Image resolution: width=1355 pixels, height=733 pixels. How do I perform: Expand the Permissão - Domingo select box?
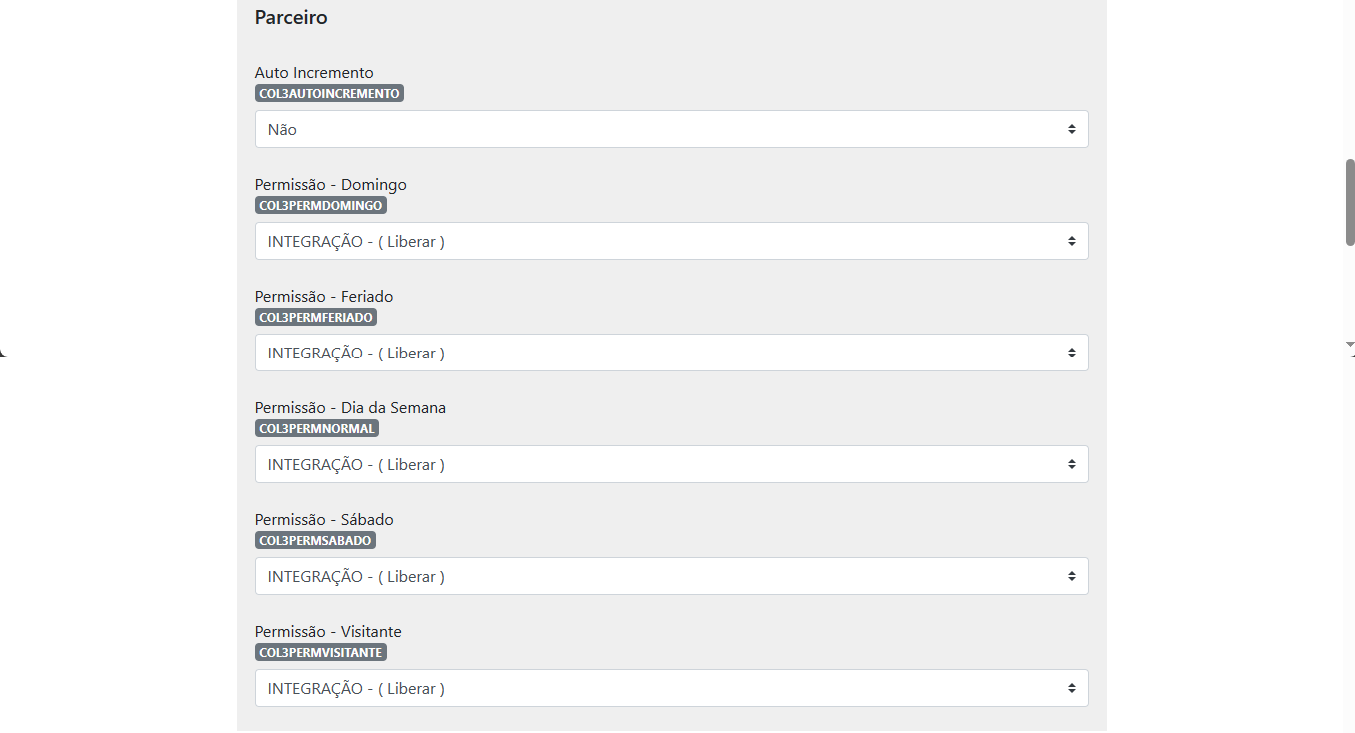tap(671, 241)
